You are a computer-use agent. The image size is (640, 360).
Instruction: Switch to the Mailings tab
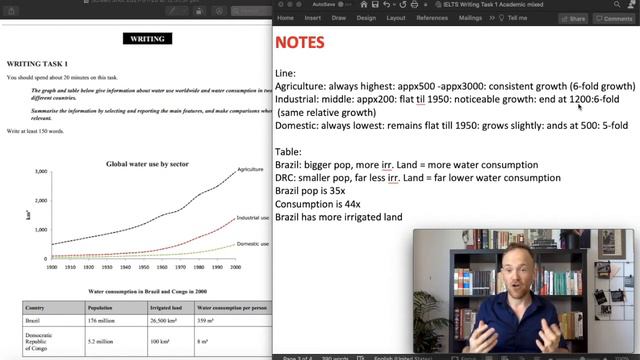pyautogui.click(x=470, y=18)
